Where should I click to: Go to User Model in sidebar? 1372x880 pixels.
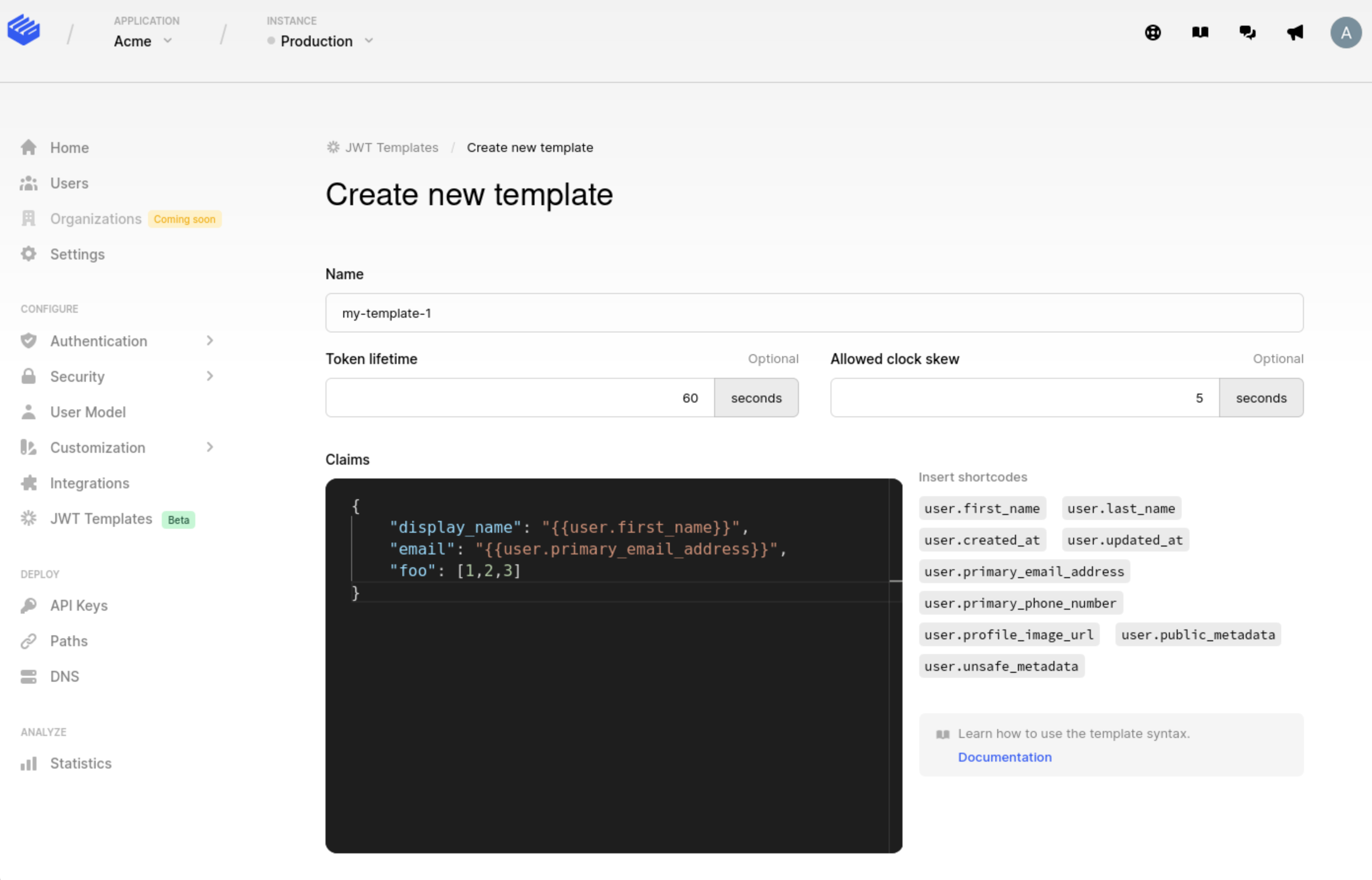87,412
